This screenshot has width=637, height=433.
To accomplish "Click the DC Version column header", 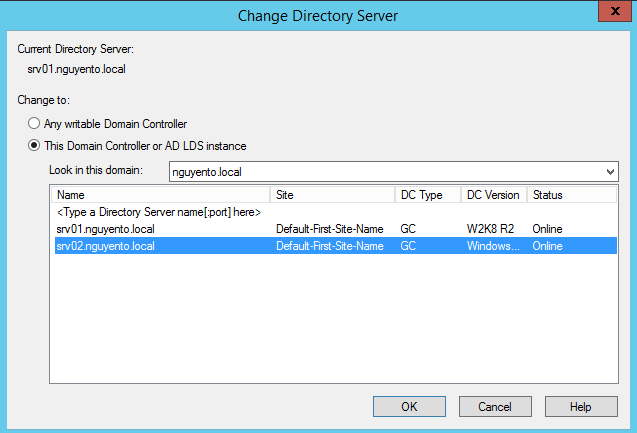I will click(x=494, y=195).
